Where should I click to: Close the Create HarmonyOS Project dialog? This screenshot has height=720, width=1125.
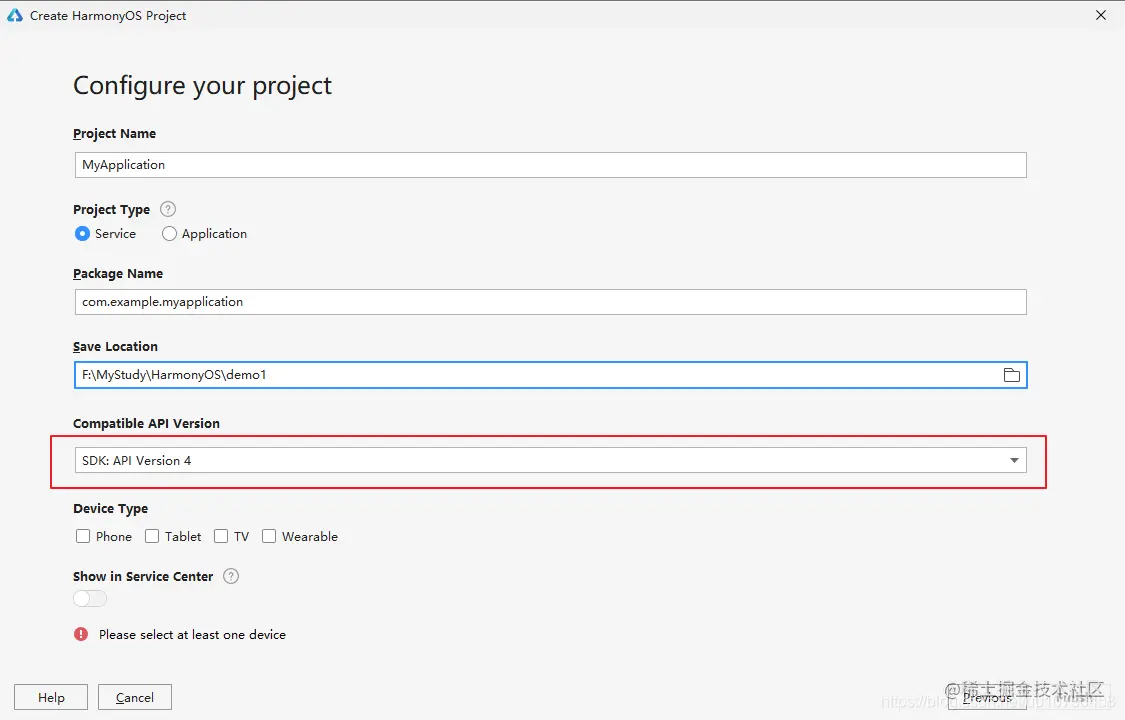pyautogui.click(x=1101, y=15)
